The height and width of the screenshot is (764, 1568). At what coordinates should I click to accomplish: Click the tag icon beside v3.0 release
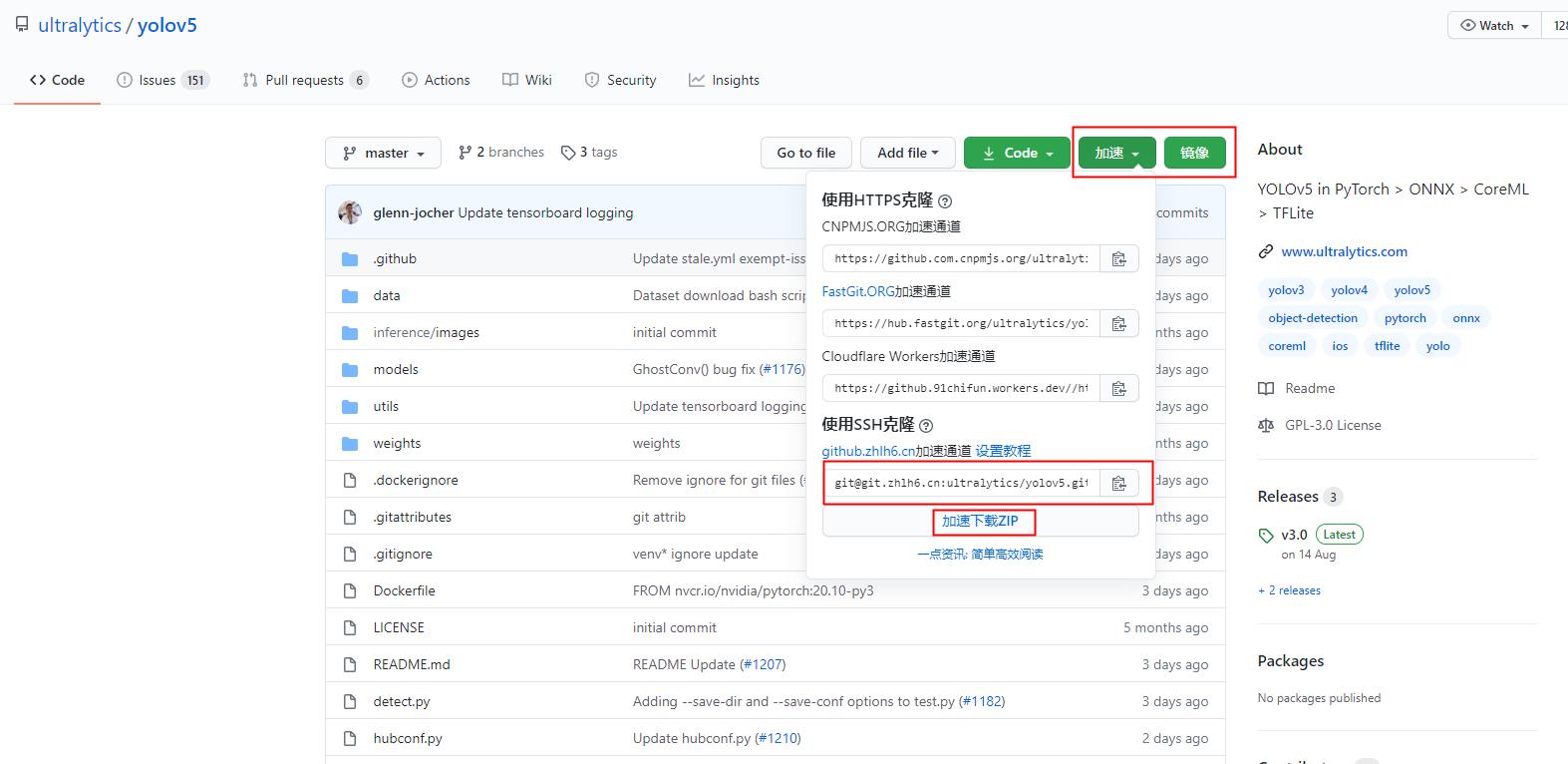tap(1266, 535)
